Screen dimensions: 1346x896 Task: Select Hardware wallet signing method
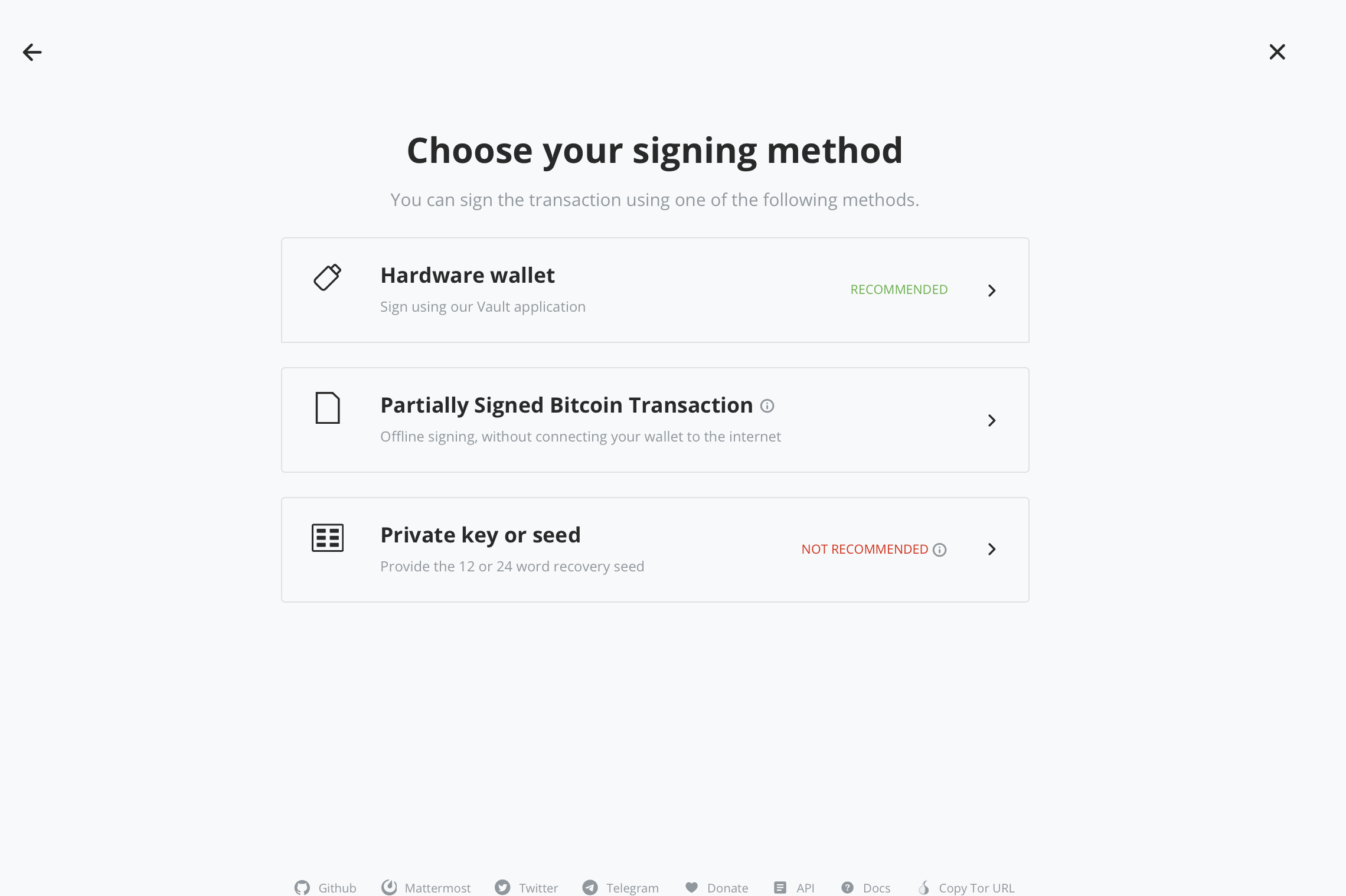(468, 276)
